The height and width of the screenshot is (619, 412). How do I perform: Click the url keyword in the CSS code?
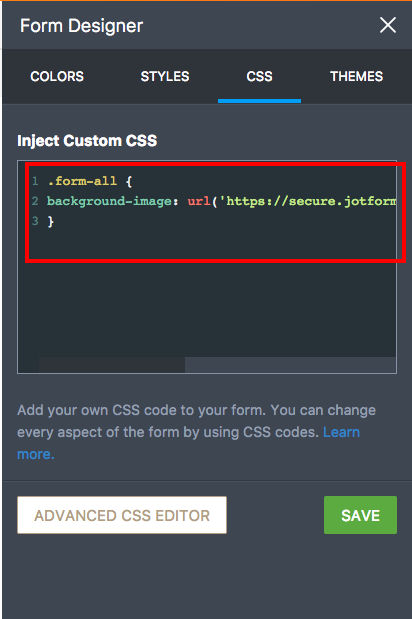point(199,201)
